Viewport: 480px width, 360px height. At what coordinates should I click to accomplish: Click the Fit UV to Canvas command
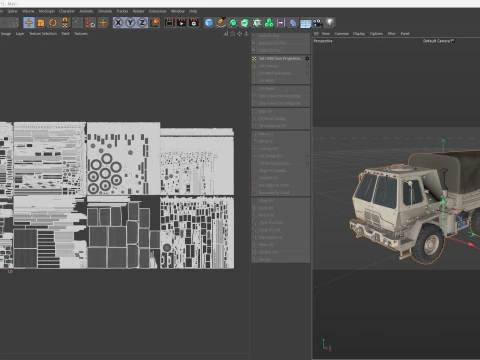pos(280,119)
